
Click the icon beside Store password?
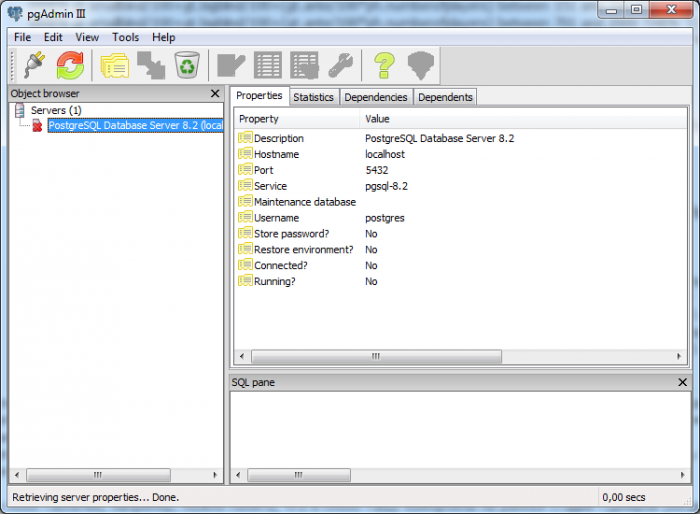coord(245,233)
